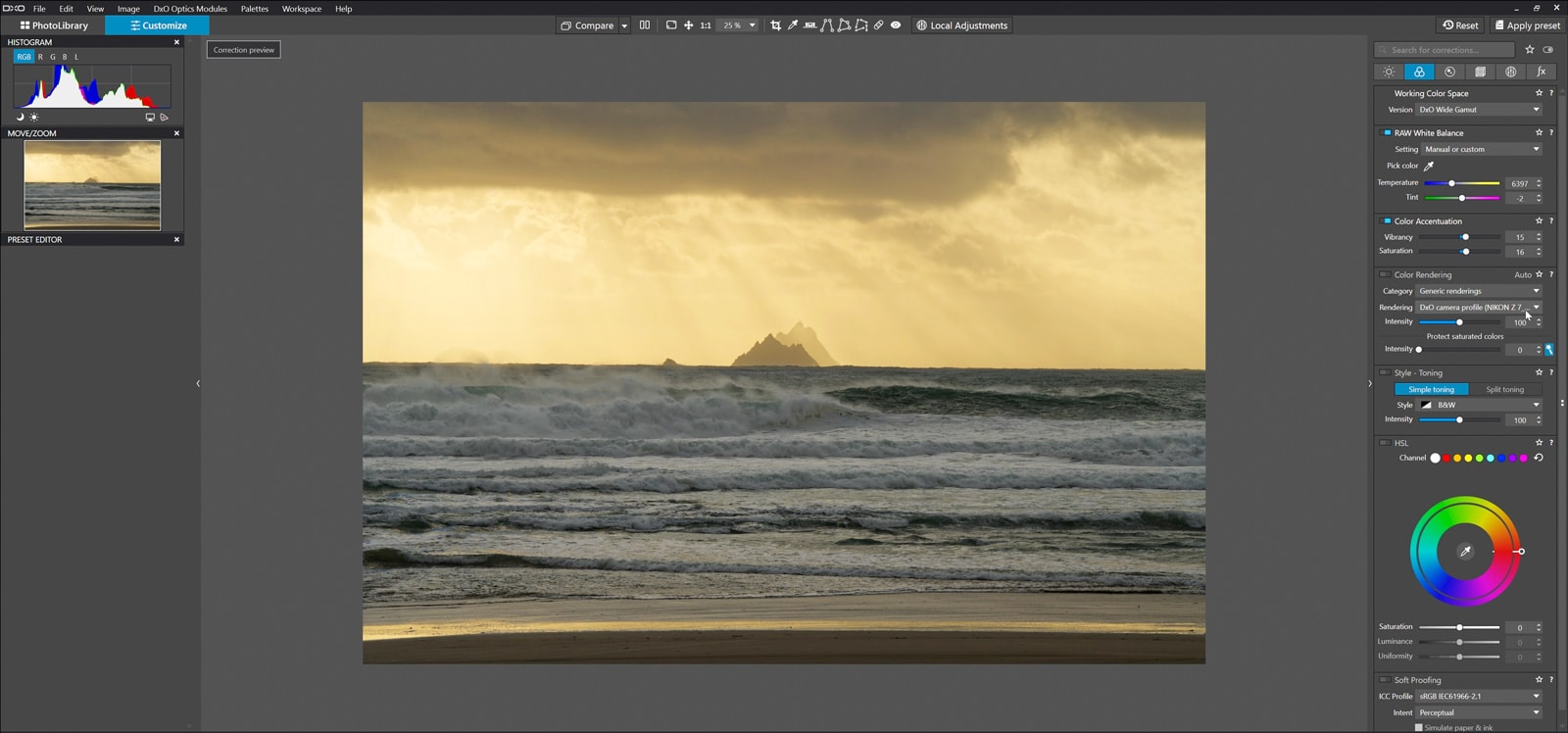Open the Geometry corrections tab icon
Screen dimensions: 1568x733
tap(1480, 72)
